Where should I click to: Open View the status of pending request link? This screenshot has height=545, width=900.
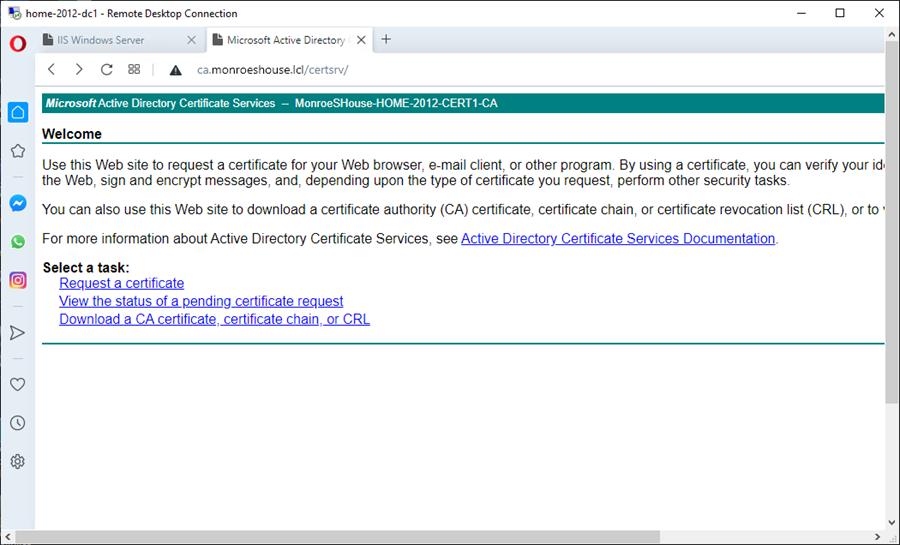pos(201,301)
